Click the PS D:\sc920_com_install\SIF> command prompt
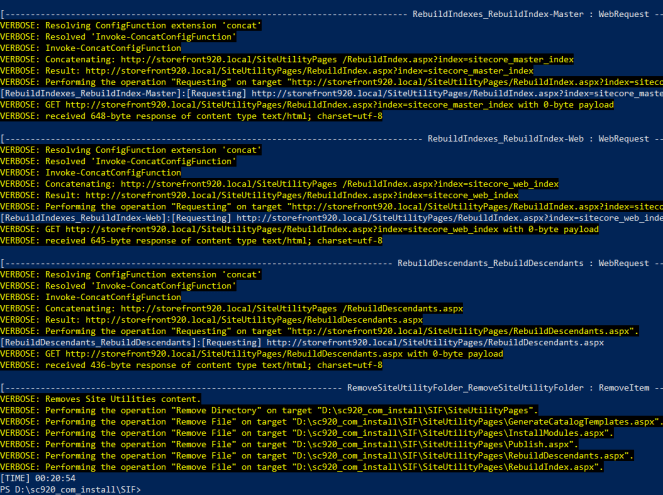 [x=70, y=488]
